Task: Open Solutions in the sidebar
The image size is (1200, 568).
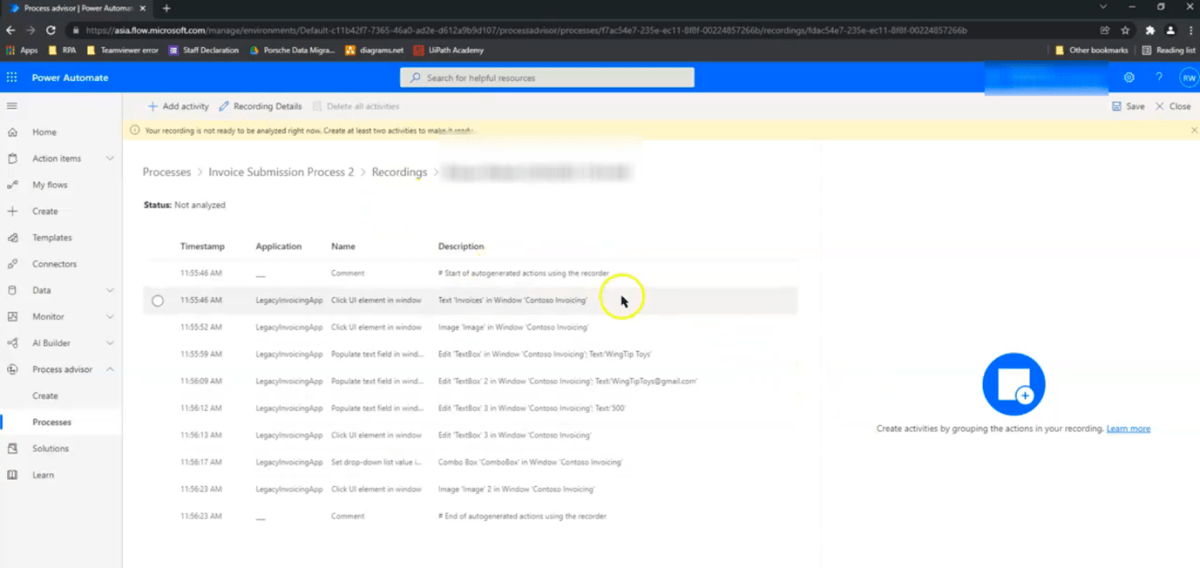Action: pos(50,449)
